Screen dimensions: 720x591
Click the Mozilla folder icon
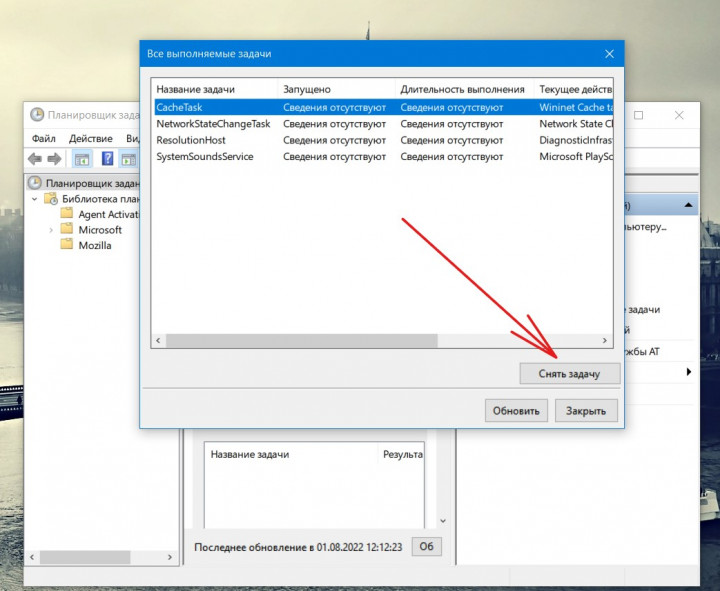point(67,245)
